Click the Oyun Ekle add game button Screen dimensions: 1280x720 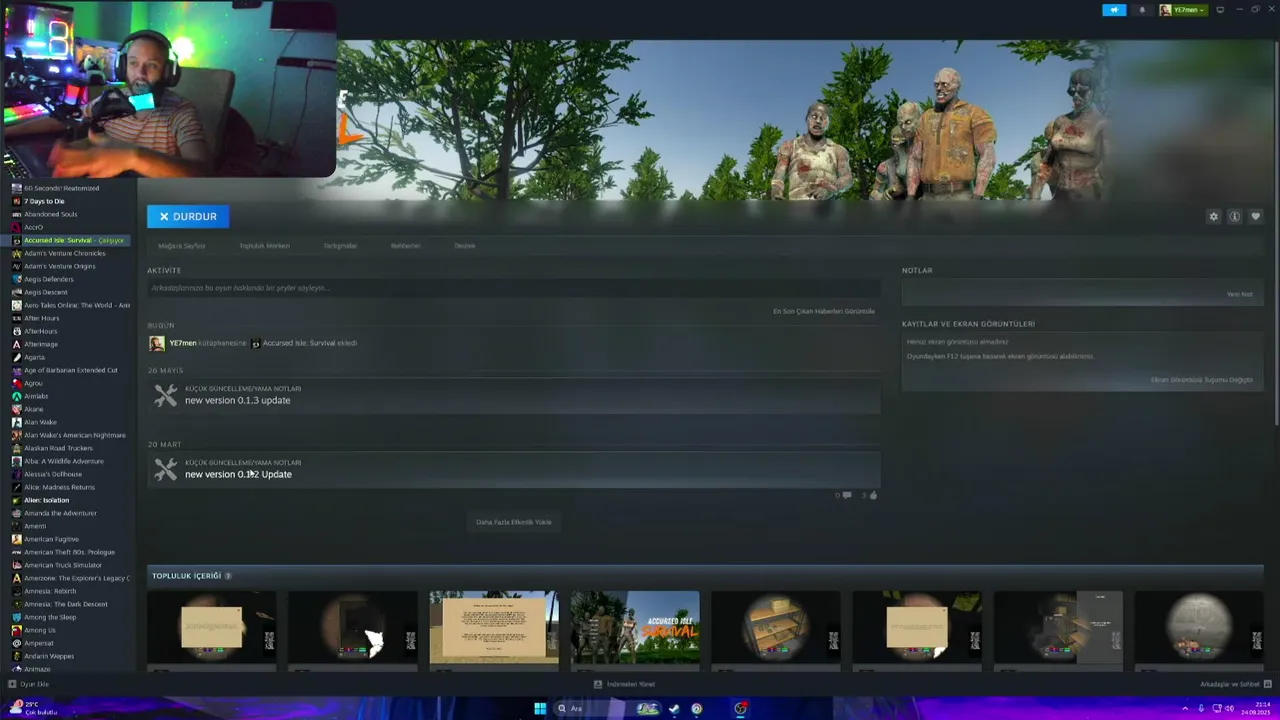[29, 684]
